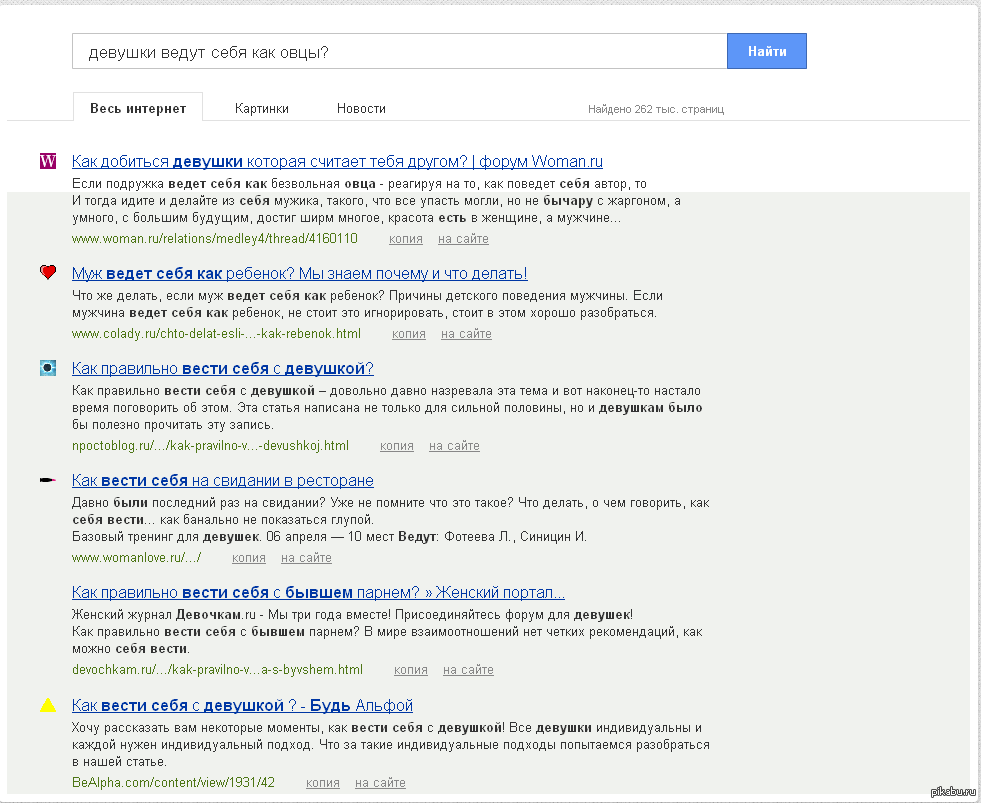Click 'на сайте' for the BeAlpha.com result

[x=380, y=782]
